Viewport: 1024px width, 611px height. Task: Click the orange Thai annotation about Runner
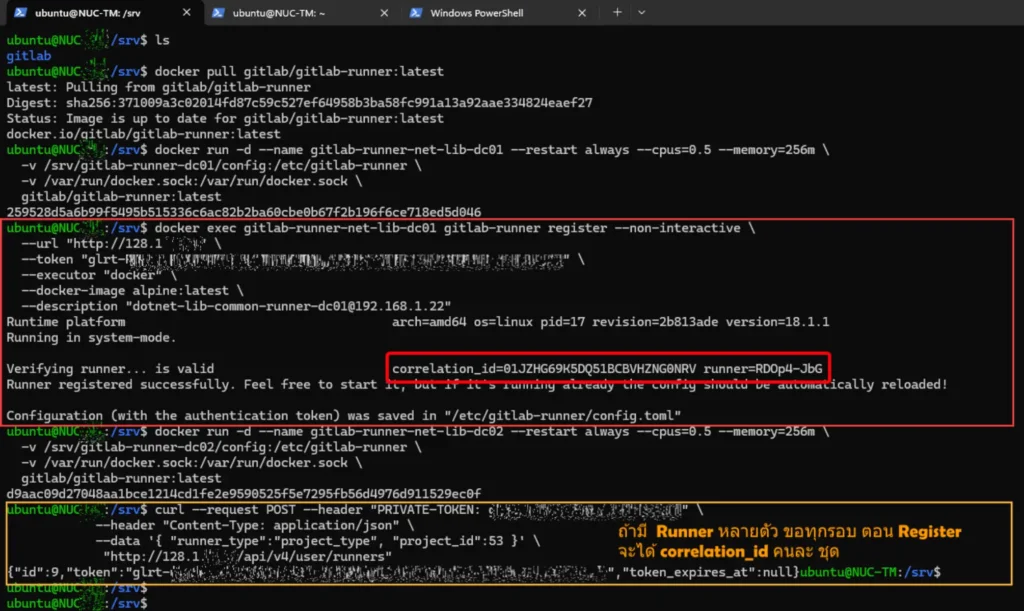(x=789, y=540)
